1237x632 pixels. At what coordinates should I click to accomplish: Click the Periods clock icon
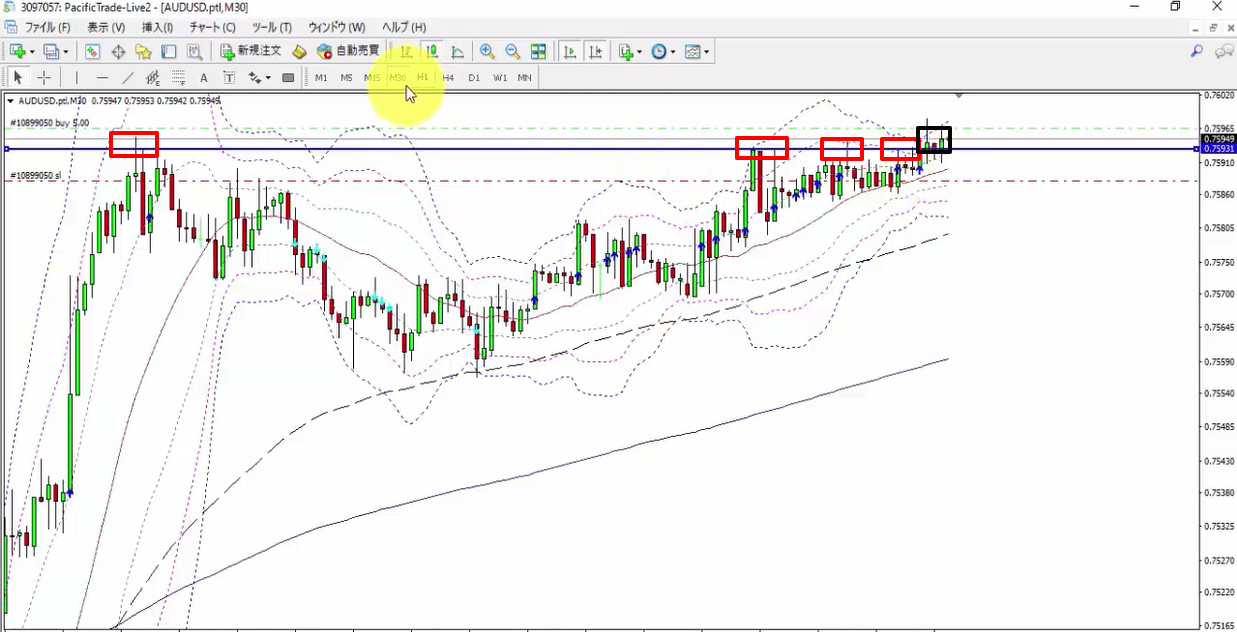tap(658, 51)
